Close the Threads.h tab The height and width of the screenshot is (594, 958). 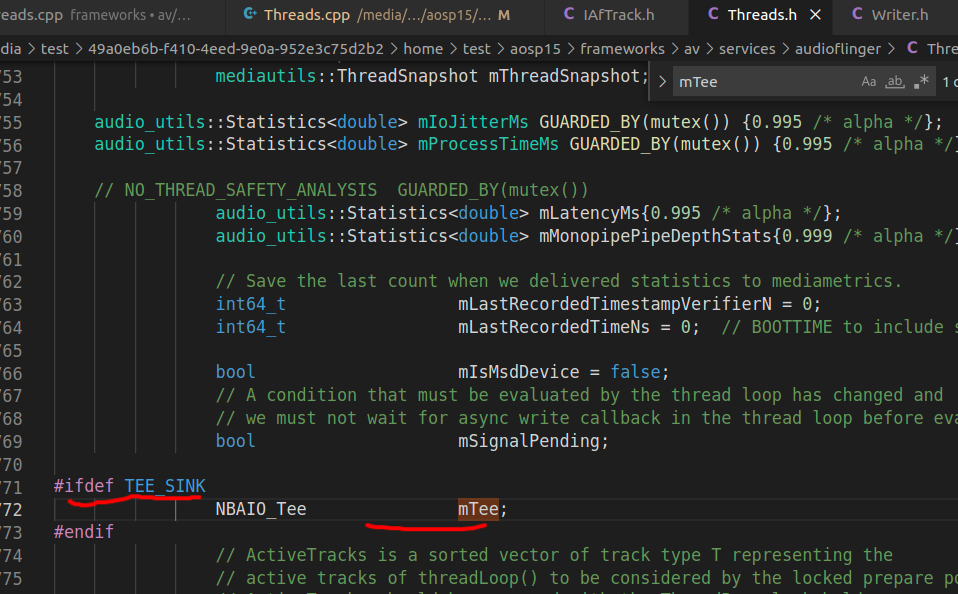click(x=815, y=15)
